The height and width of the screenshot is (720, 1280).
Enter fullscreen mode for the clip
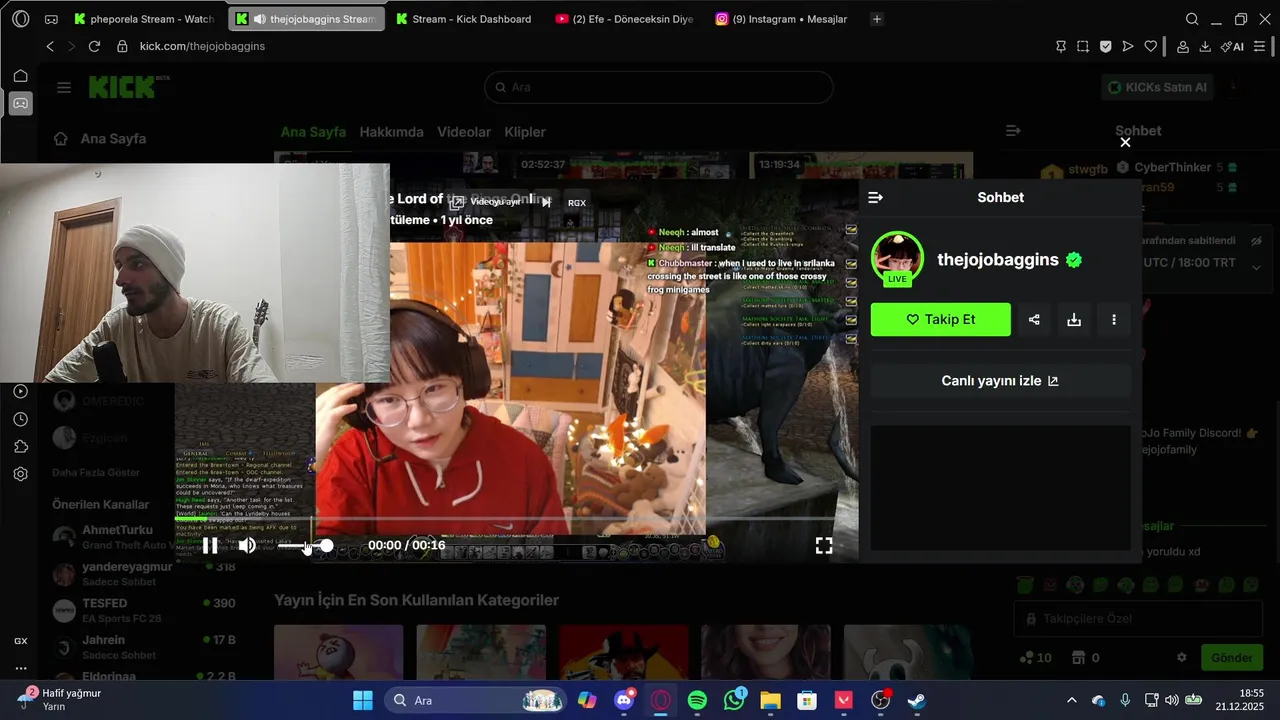824,545
